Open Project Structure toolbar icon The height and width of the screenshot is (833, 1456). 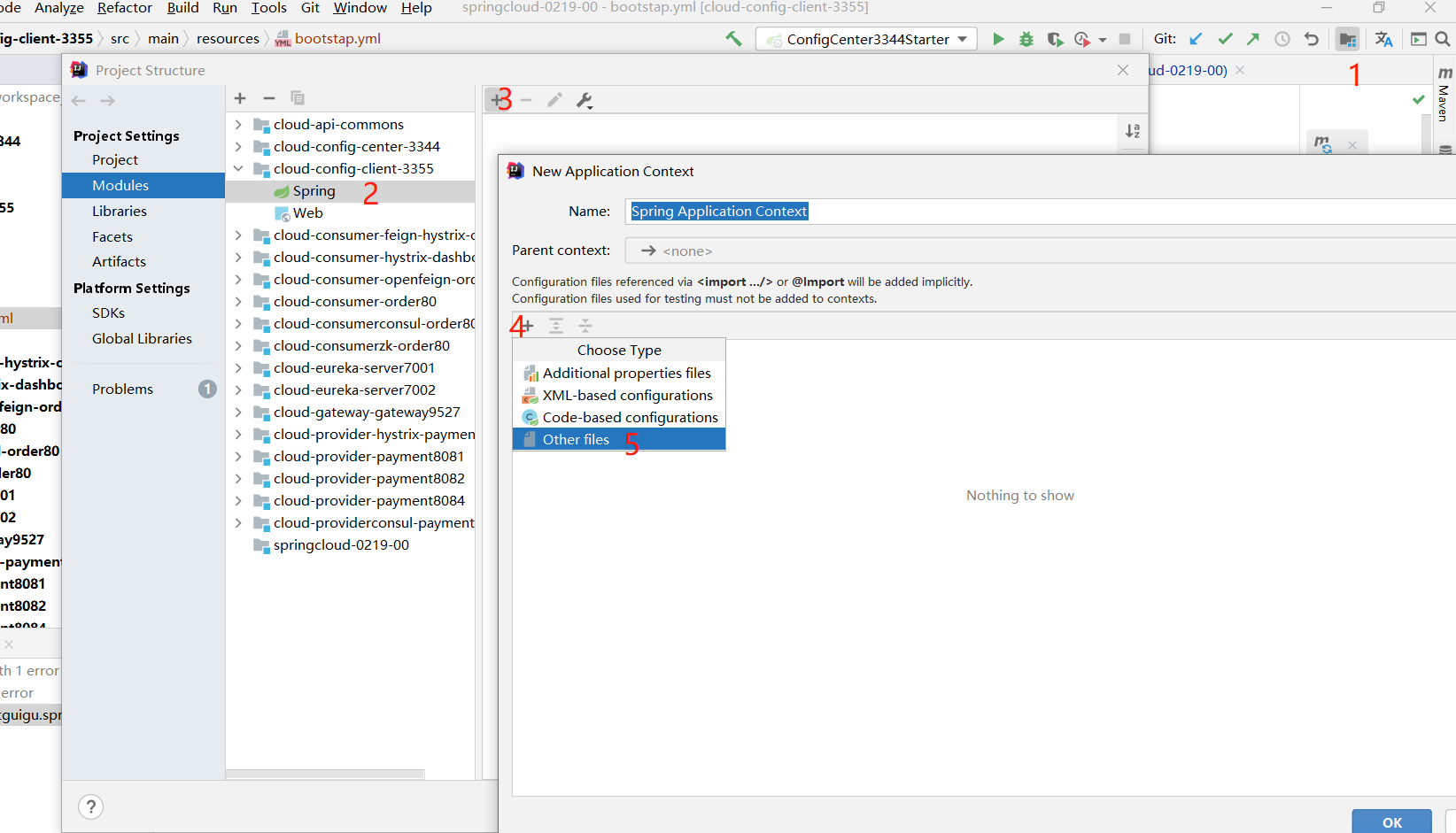click(x=1347, y=39)
